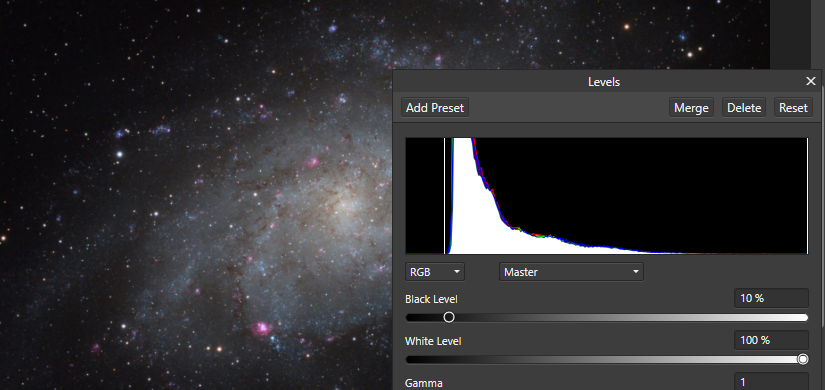Click the histogram graph in Levels

(607, 196)
